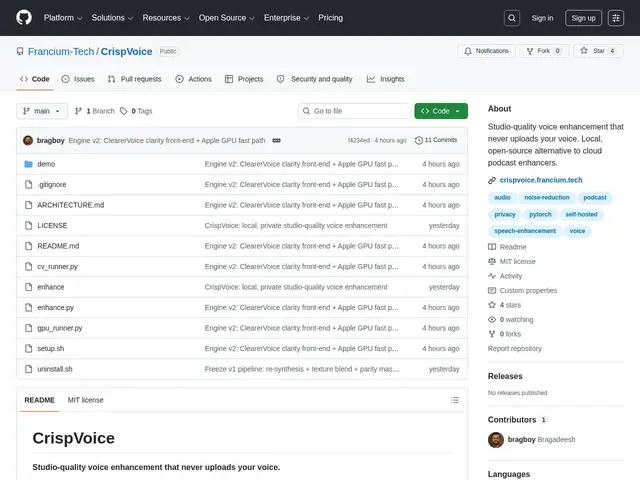Focus the Go to file search field
Viewport: 640px width, 480px height.
point(354,111)
